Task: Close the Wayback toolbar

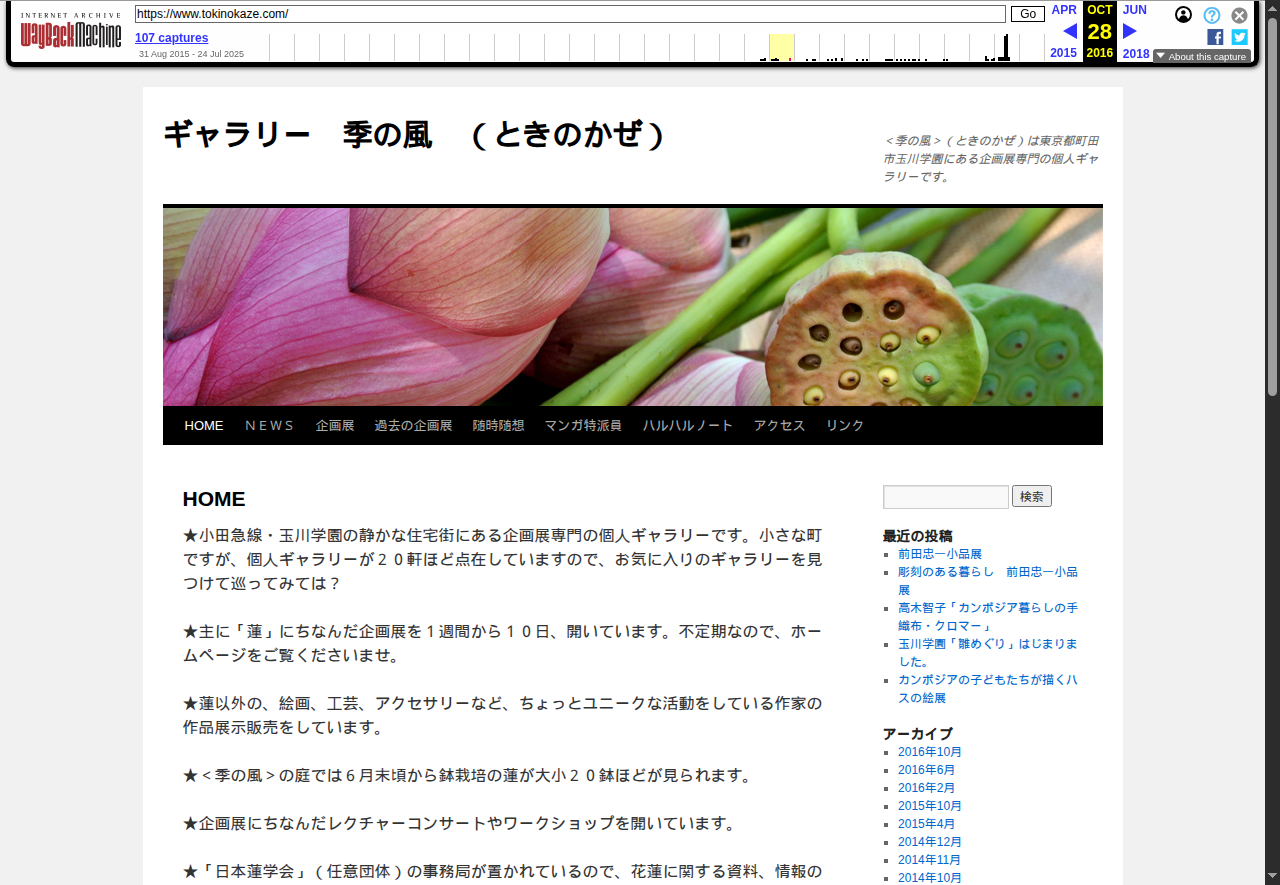Action: (1239, 15)
